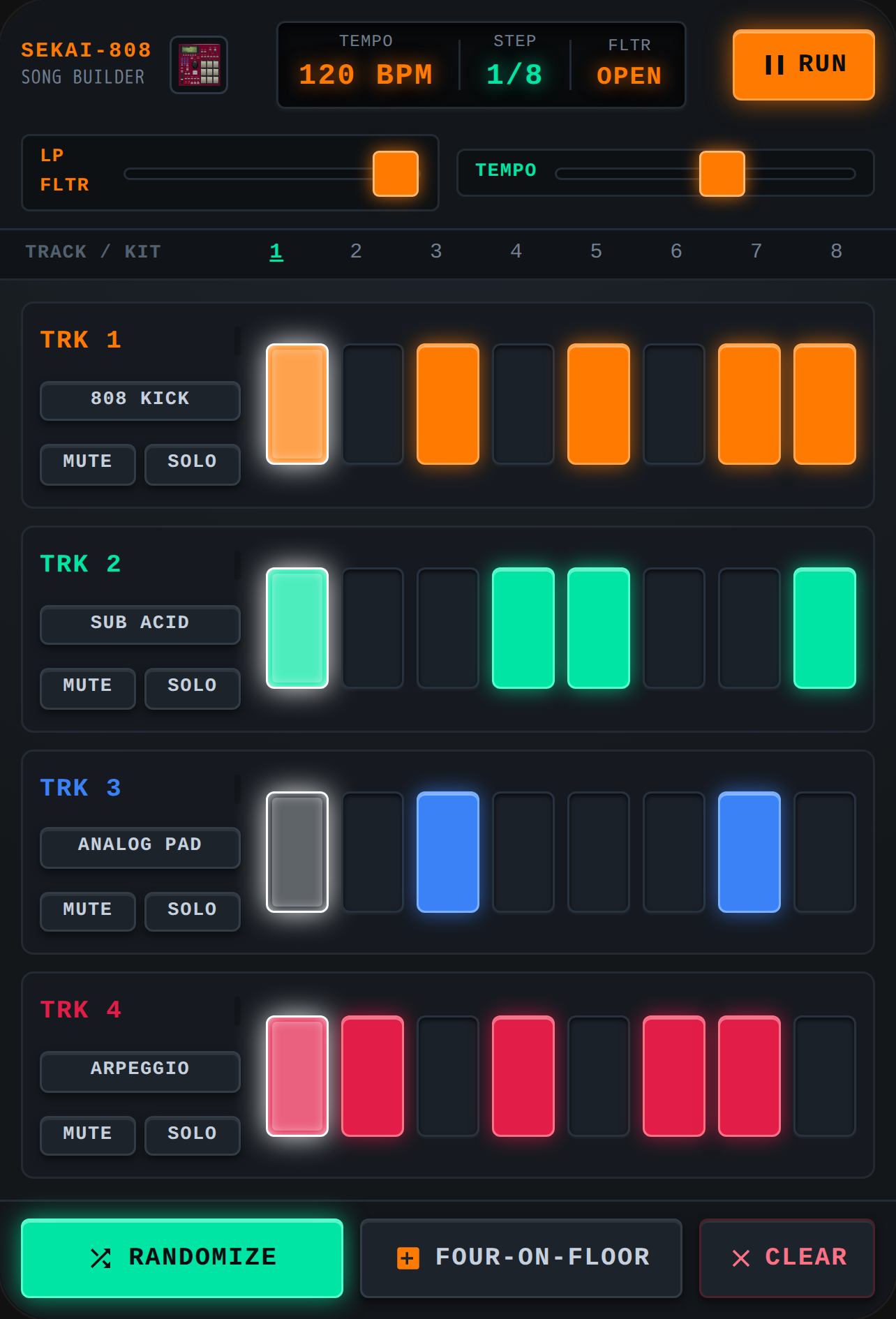Enable TRK 3 step 1 pad

[297, 852]
